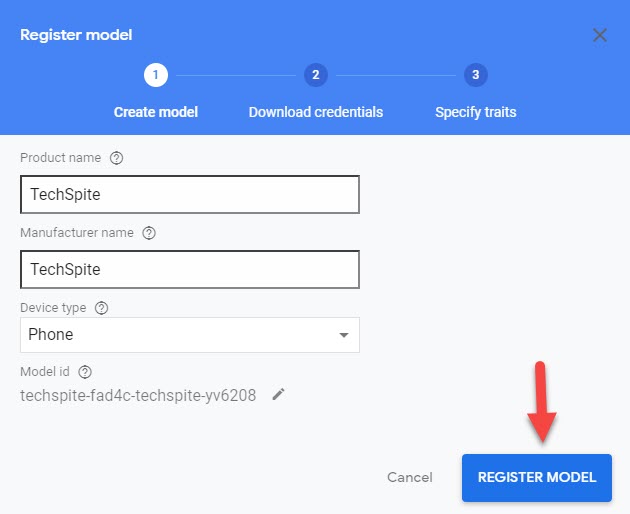Click the Register model dialog title
The width and height of the screenshot is (630, 514).
pyautogui.click(x=76, y=35)
